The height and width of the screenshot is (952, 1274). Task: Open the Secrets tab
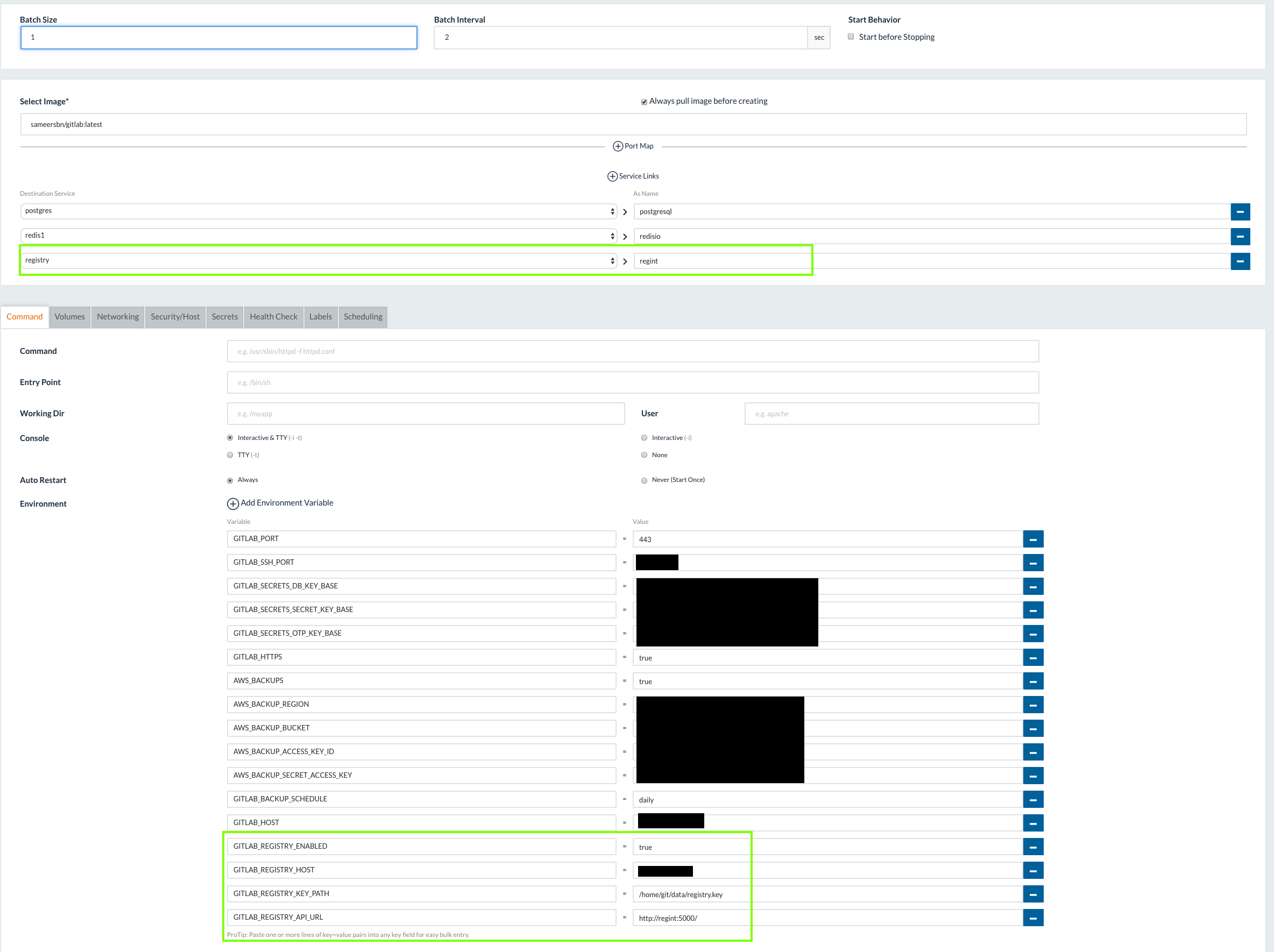225,317
